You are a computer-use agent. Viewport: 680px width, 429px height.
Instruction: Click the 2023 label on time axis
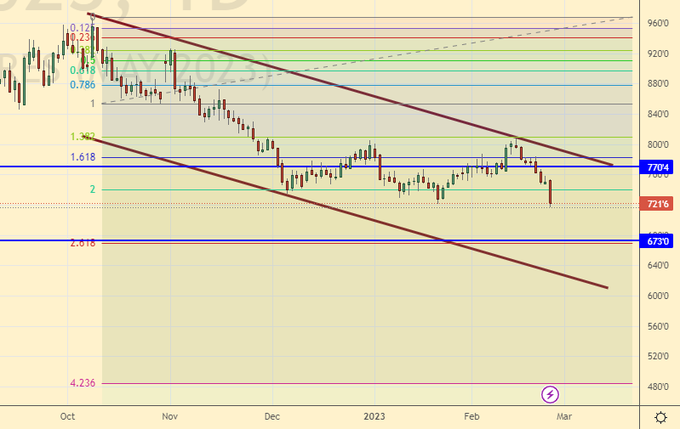(x=374, y=415)
